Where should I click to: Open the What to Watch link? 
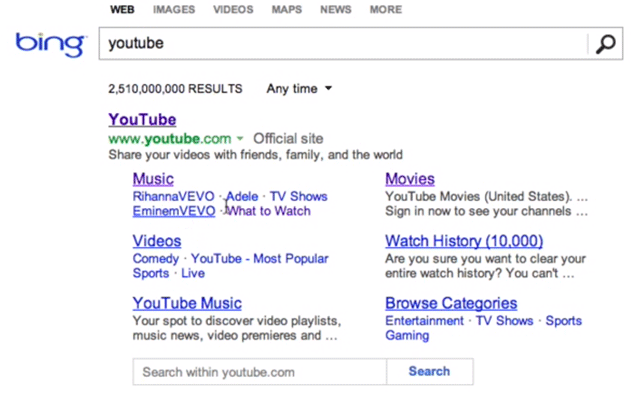[268, 211]
